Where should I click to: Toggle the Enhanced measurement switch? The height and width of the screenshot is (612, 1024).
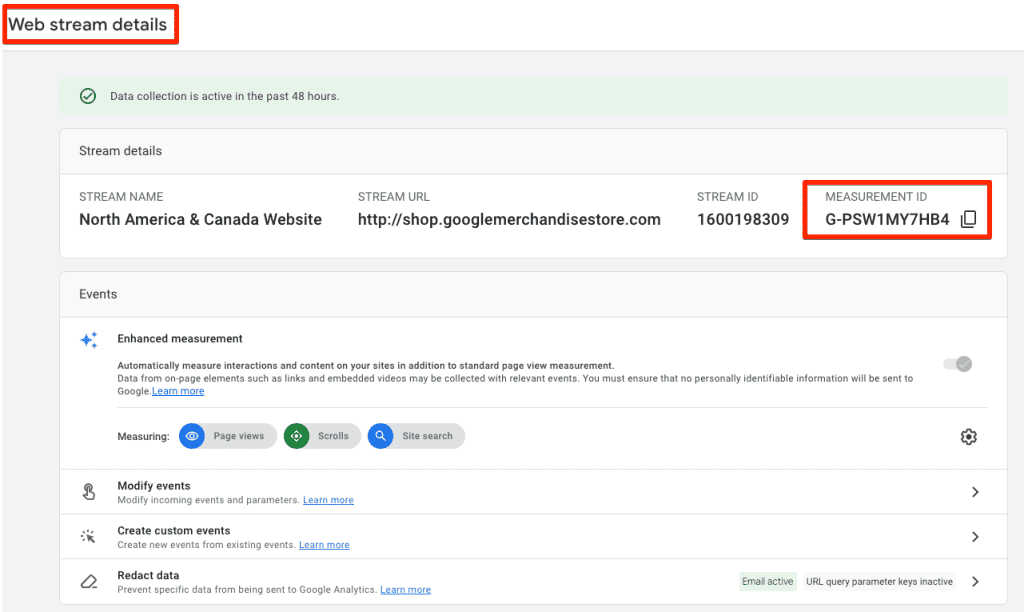pos(958,364)
